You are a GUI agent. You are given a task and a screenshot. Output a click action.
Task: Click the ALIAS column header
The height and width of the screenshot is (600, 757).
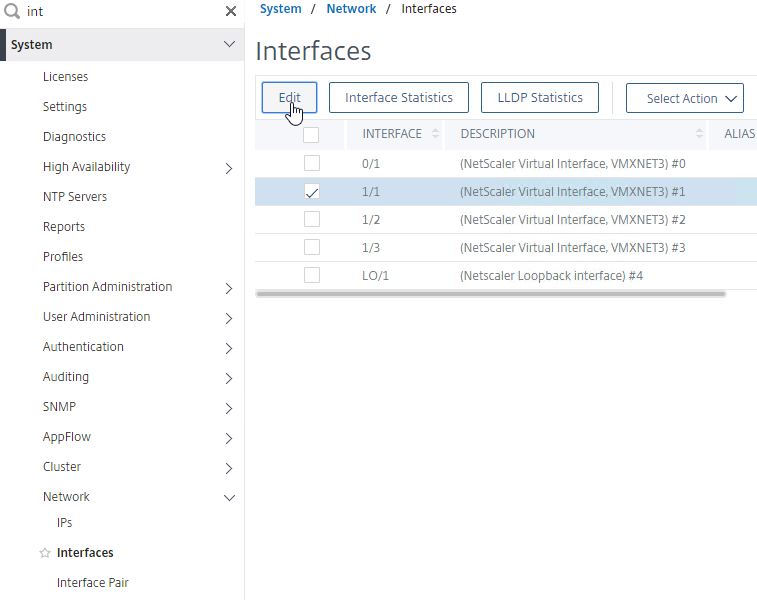[x=739, y=134]
